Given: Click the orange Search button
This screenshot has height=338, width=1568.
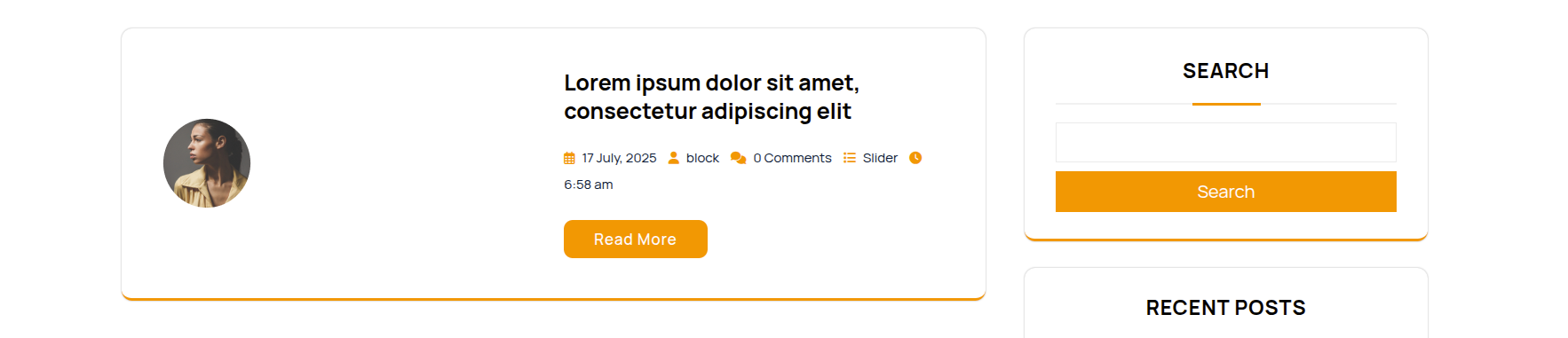Looking at the screenshot, I should point(1225,192).
